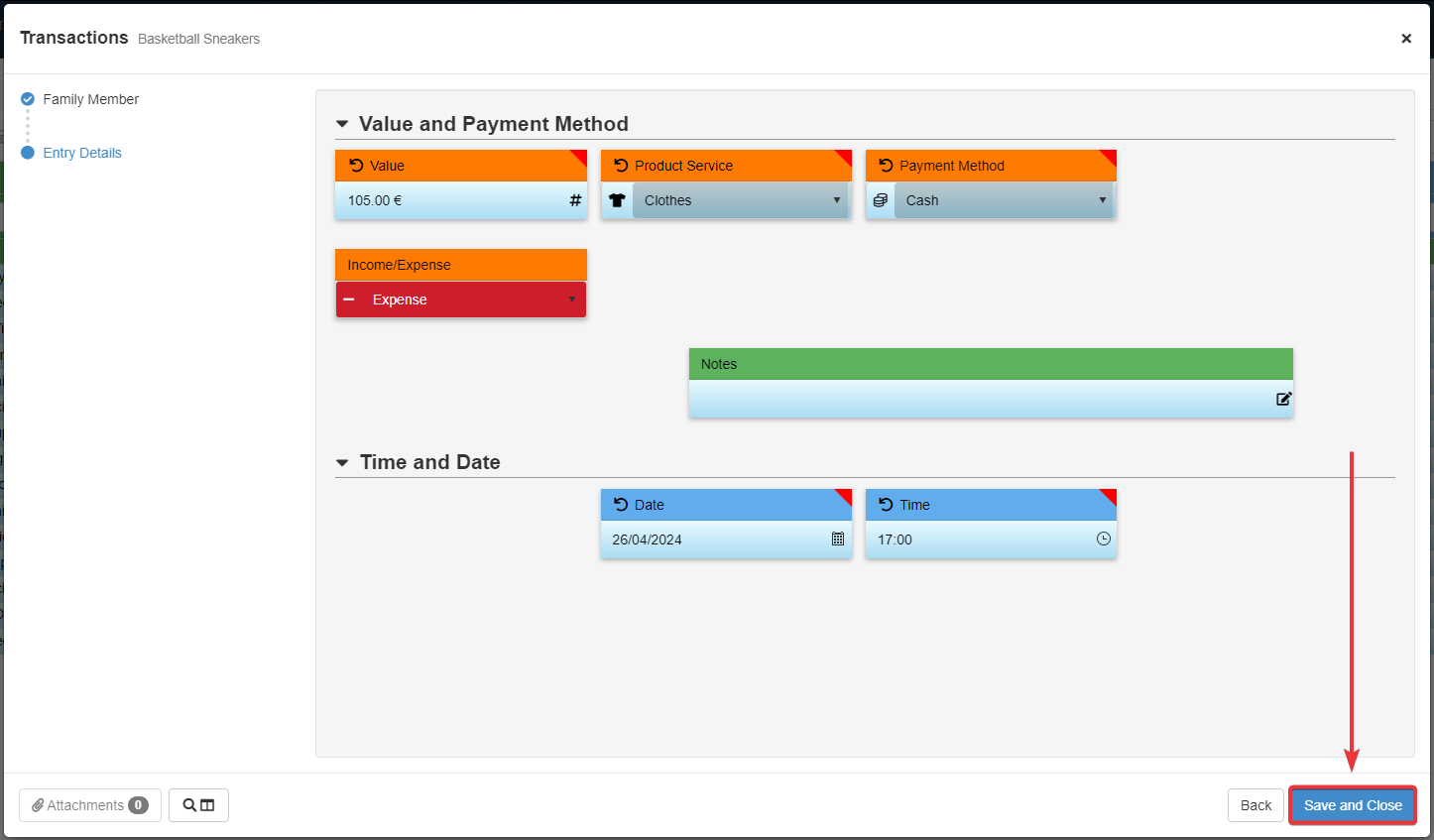Open the clock picker in Time field
The height and width of the screenshot is (840, 1434).
[x=1103, y=539]
